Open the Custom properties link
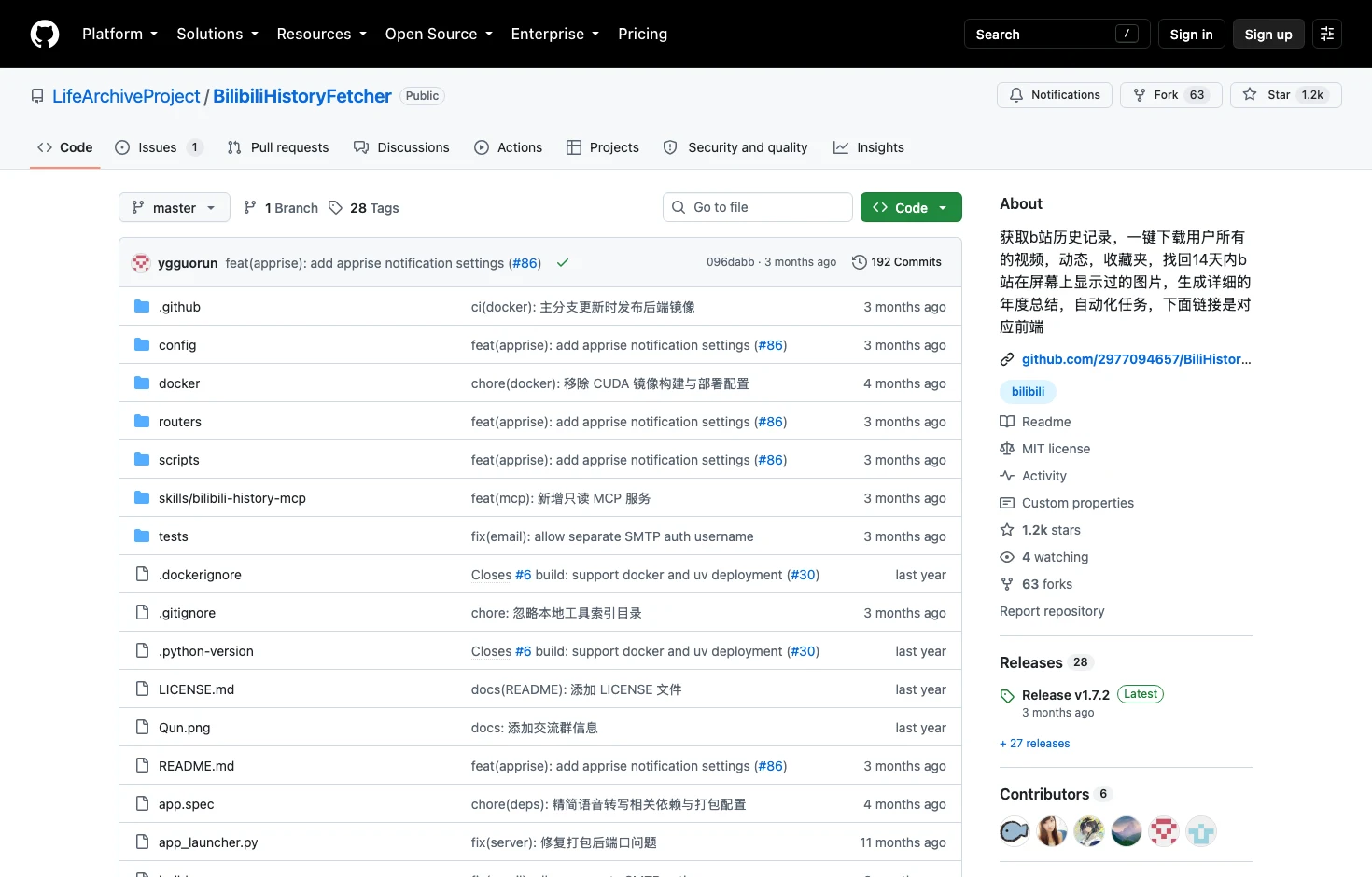1372x877 pixels. coord(1077,503)
